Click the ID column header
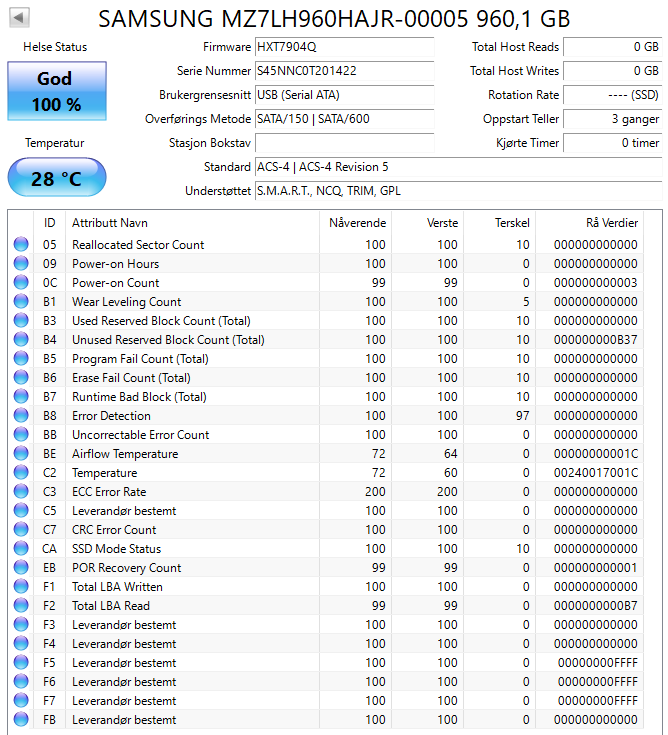The image size is (668, 735). pyautogui.click(x=49, y=223)
